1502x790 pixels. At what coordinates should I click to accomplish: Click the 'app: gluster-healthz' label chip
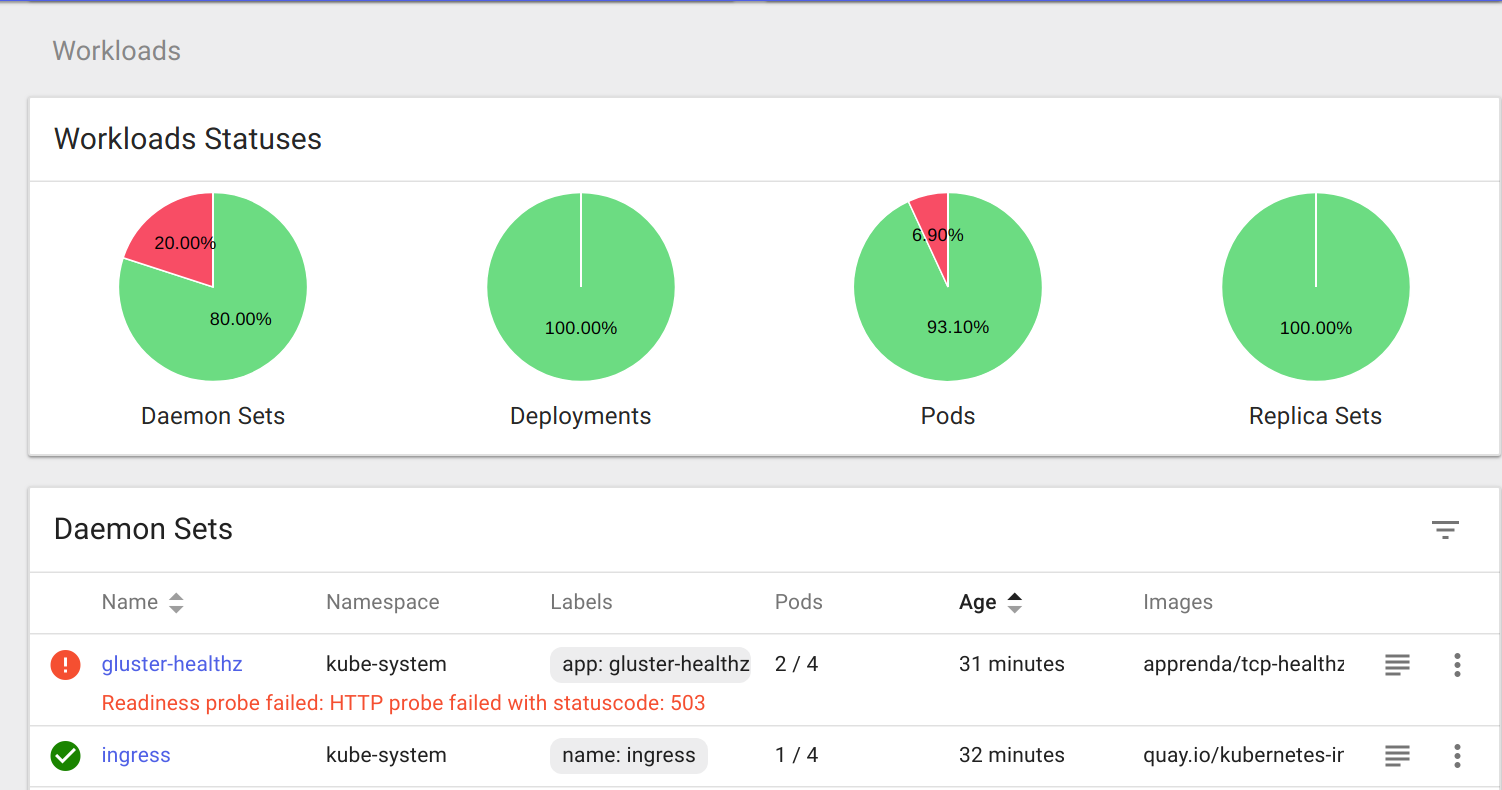click(650, 664)
